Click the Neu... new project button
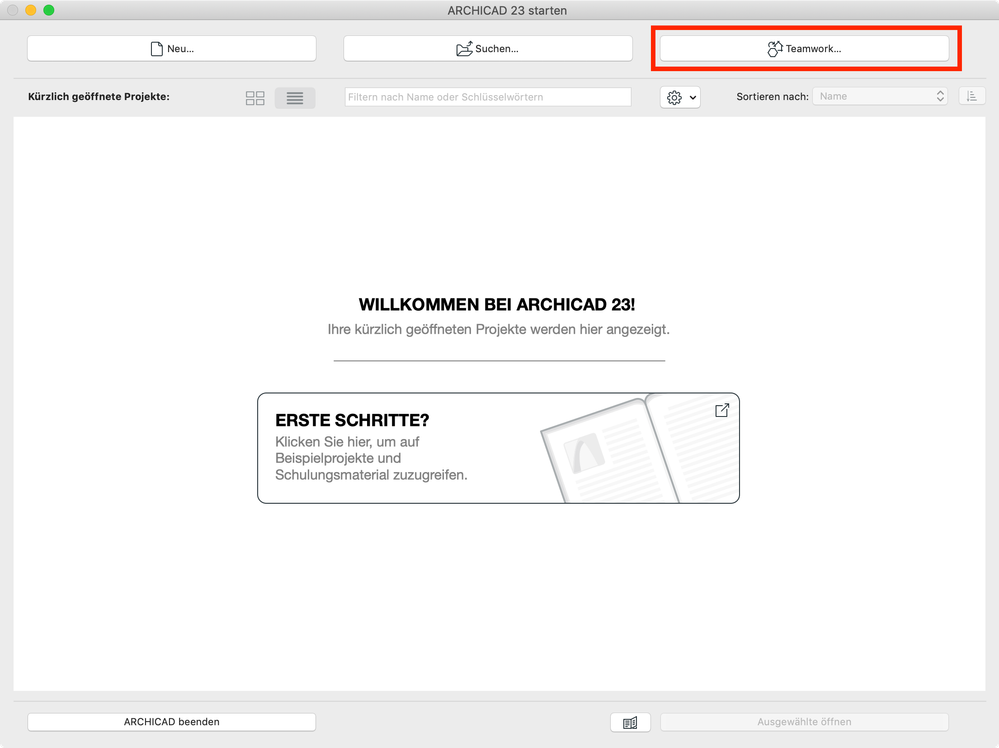This screenshot has height=748, width=999. tap(171, 48)
